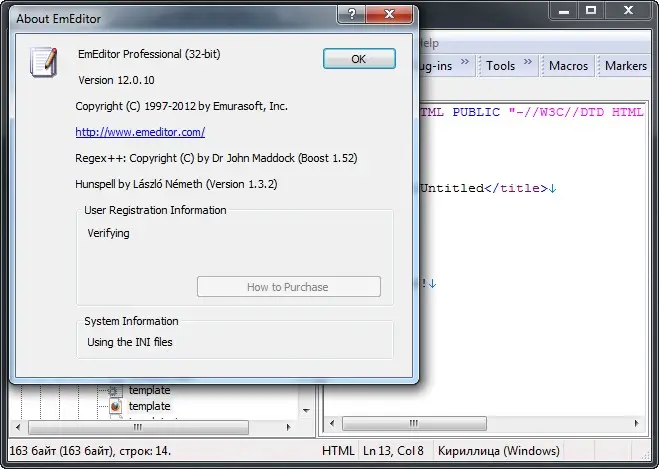
Task: Click HTML configuration in status bar
Action: click(x=338, y=451)
